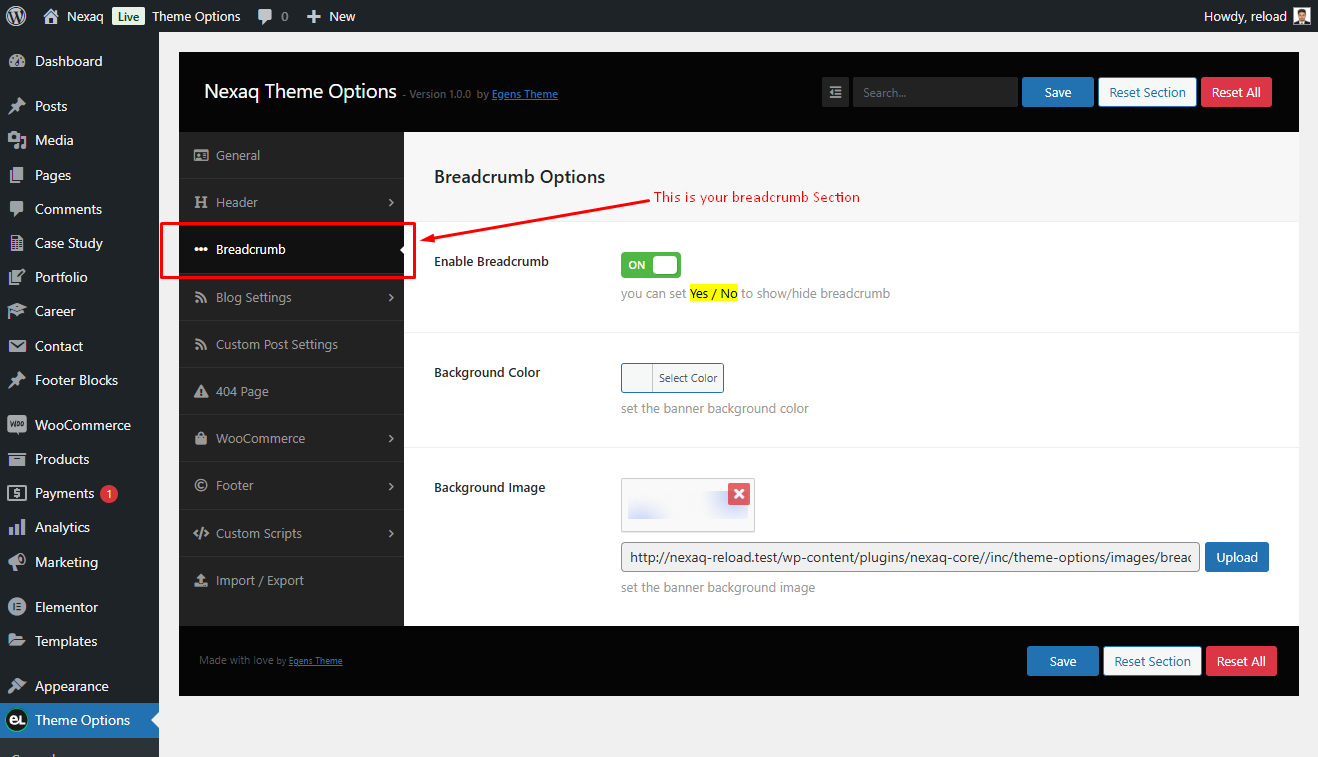Screen dimensions: 1318x757
Task: Click the Theme Options logo icon in sidebar
Action: coord(17,720)
